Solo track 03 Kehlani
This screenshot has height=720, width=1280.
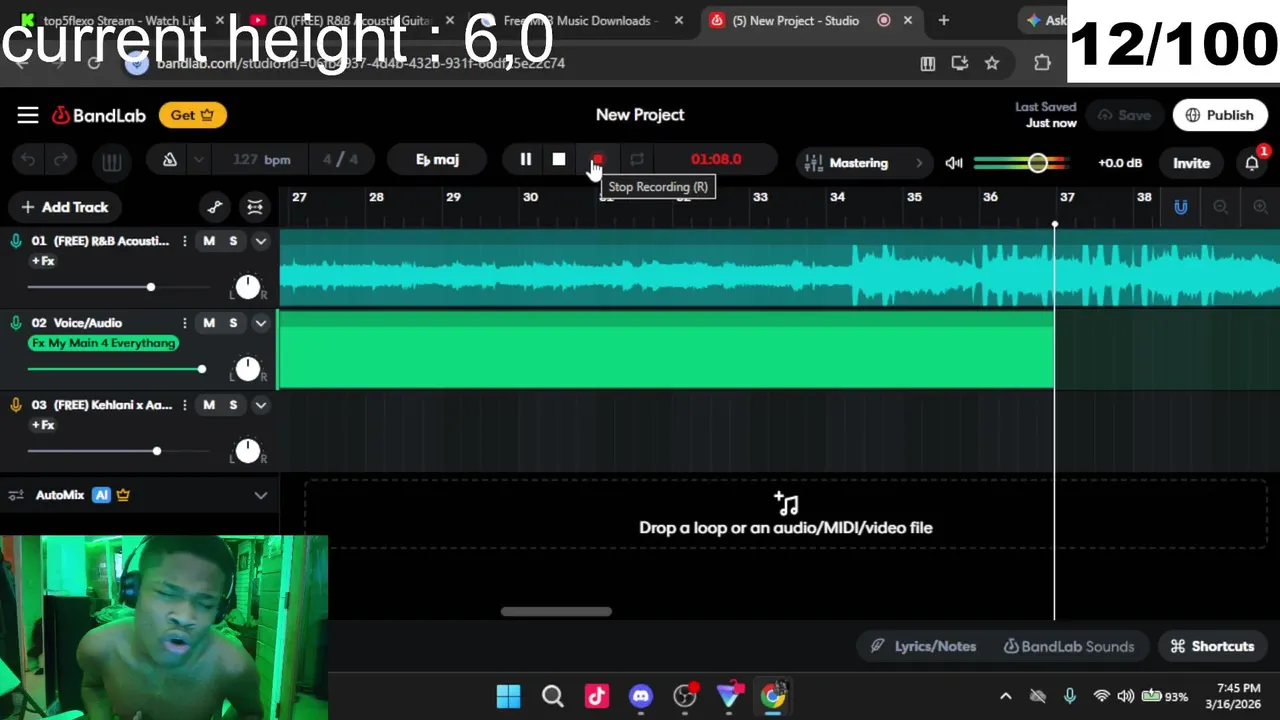[x=233, y=405]
